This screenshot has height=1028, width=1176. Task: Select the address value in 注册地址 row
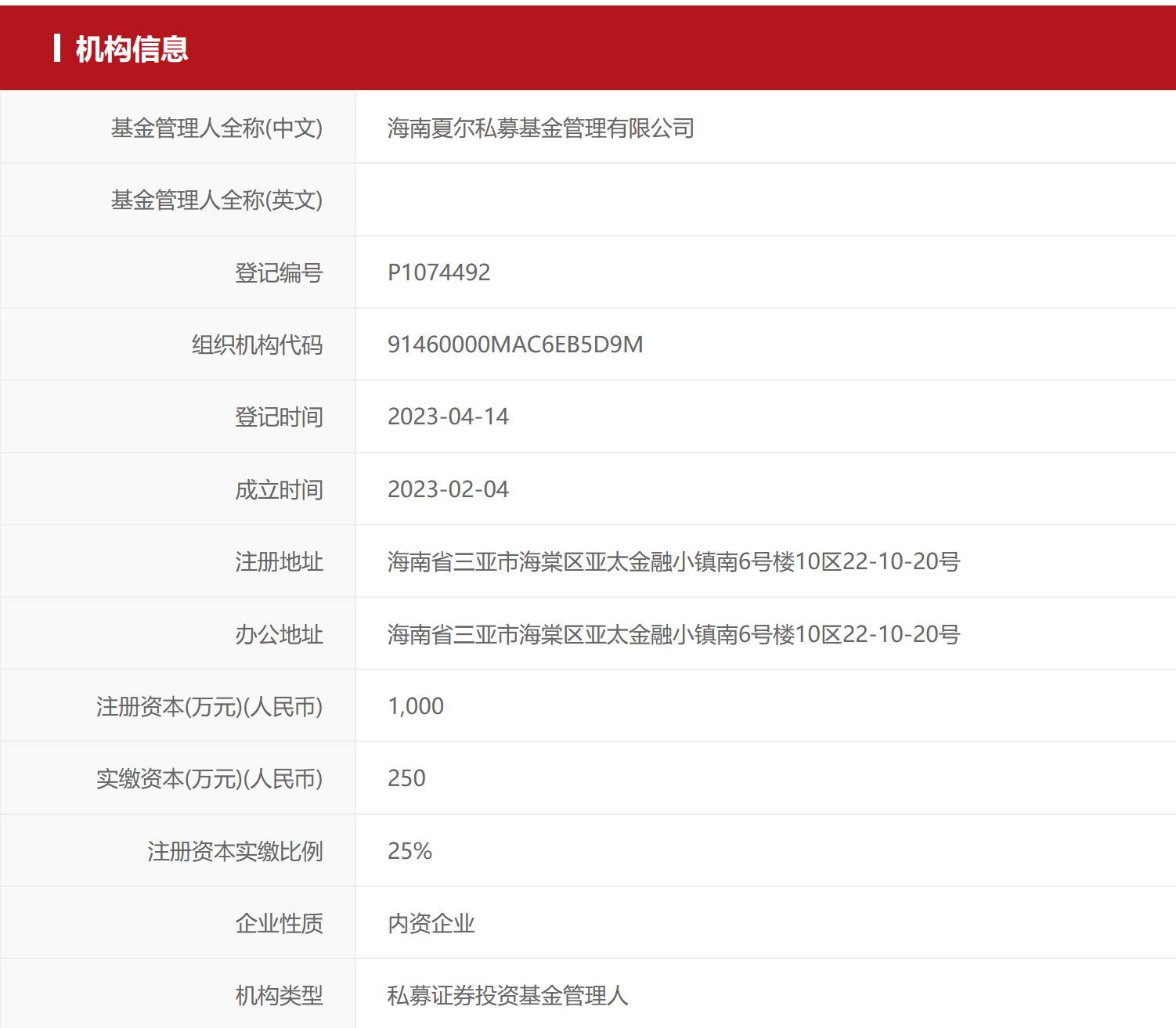click(x=674, y=561)
